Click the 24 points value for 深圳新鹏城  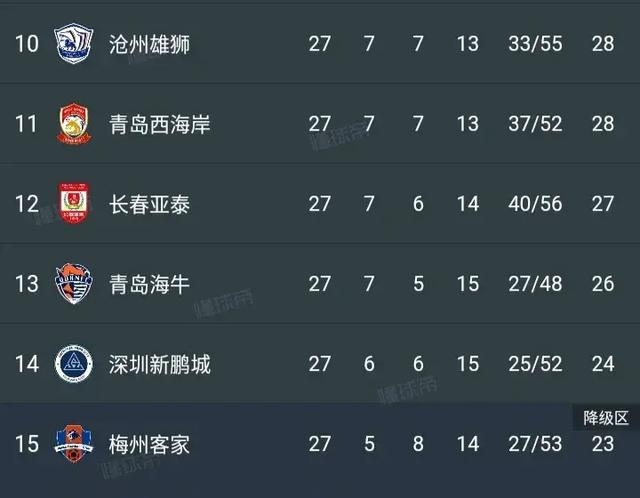pyautogui.click(x=602, y=364)
